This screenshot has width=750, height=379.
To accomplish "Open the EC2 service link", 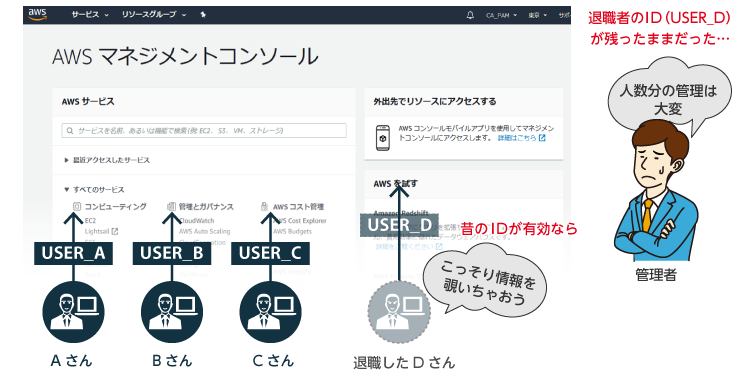I will coord(90,221).
